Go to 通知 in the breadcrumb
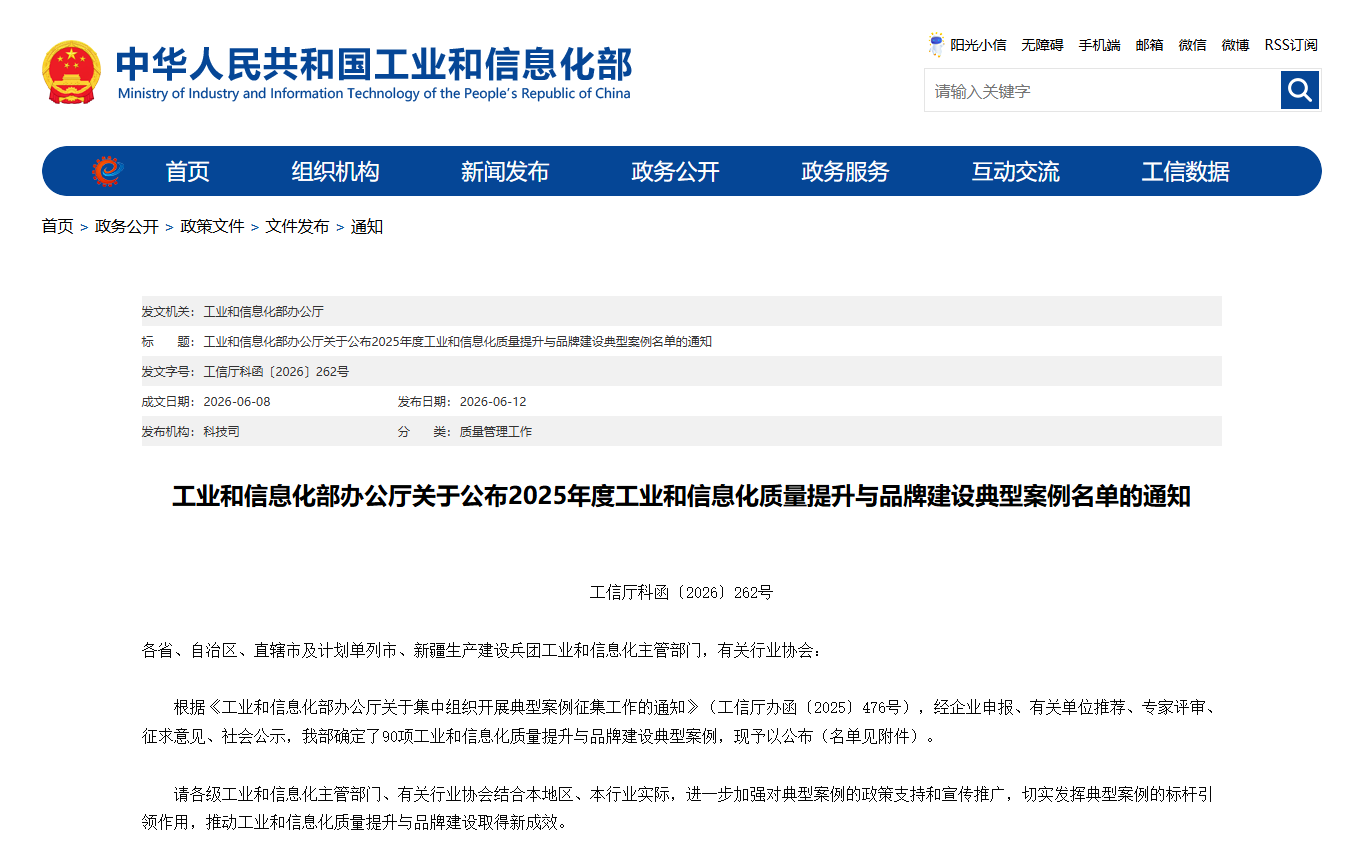Viewport: 1361px width, 857px height. pos(366,227)
